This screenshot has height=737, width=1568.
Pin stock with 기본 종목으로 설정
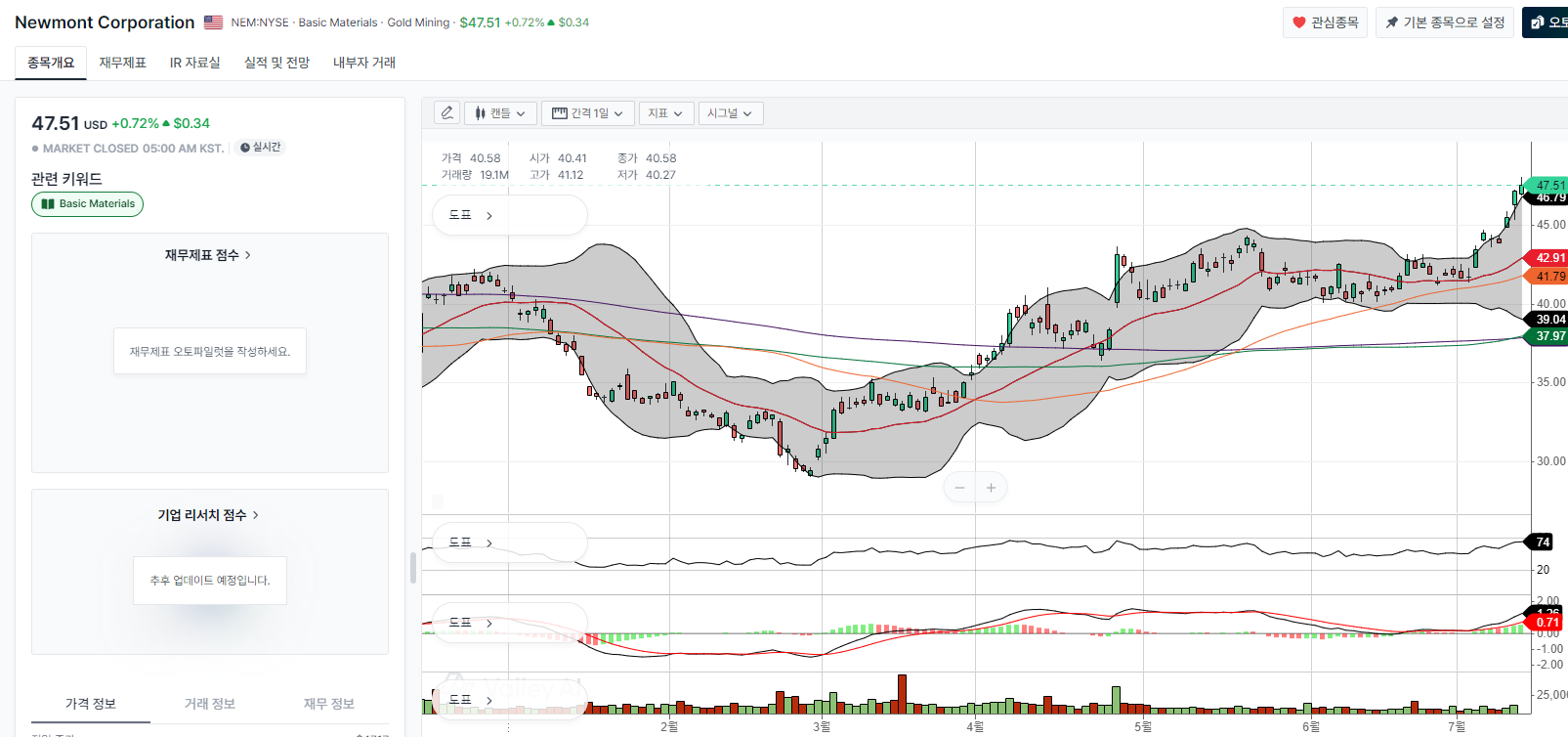click(1445, 22)
